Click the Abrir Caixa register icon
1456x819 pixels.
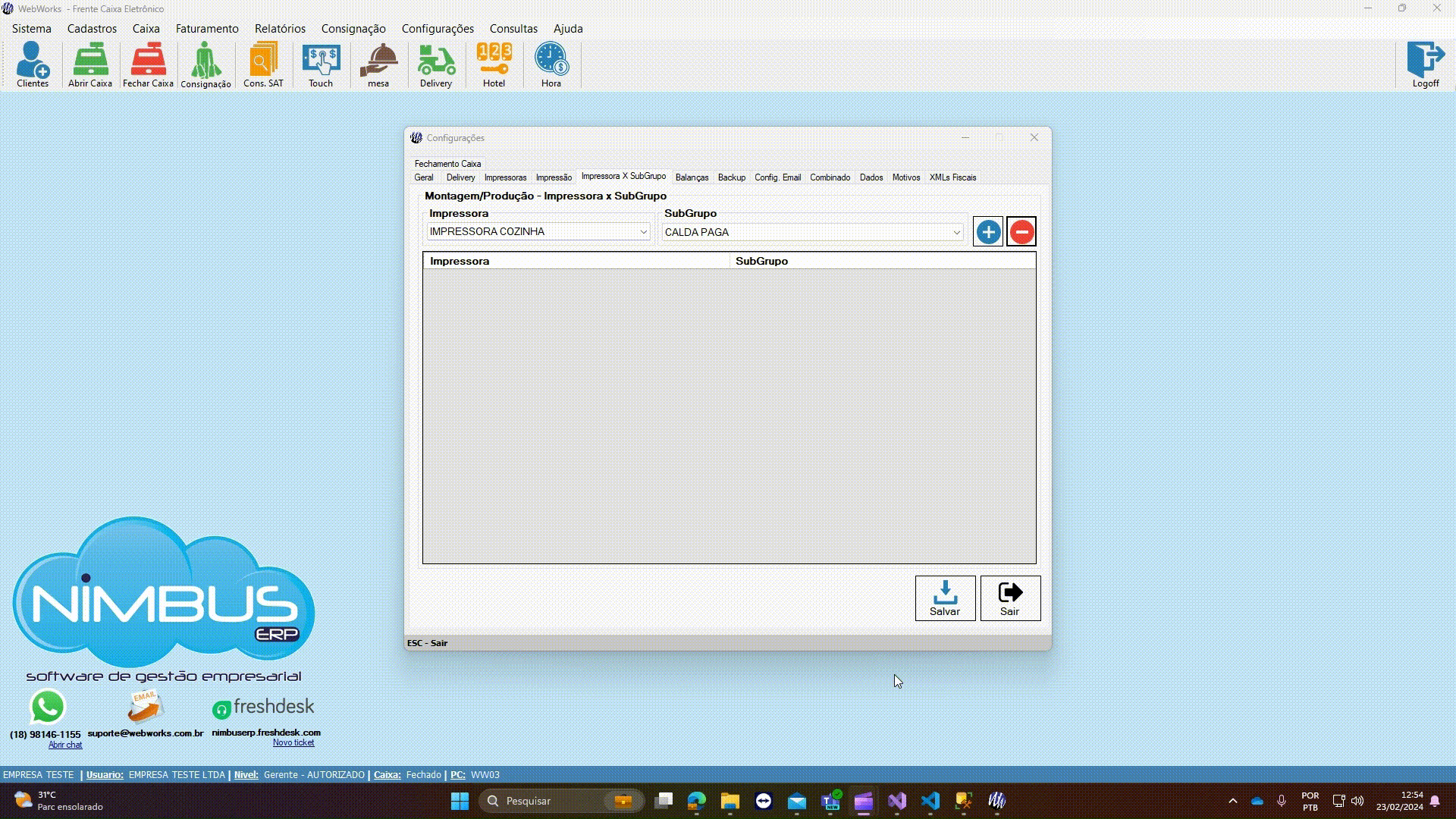(90, 65)
